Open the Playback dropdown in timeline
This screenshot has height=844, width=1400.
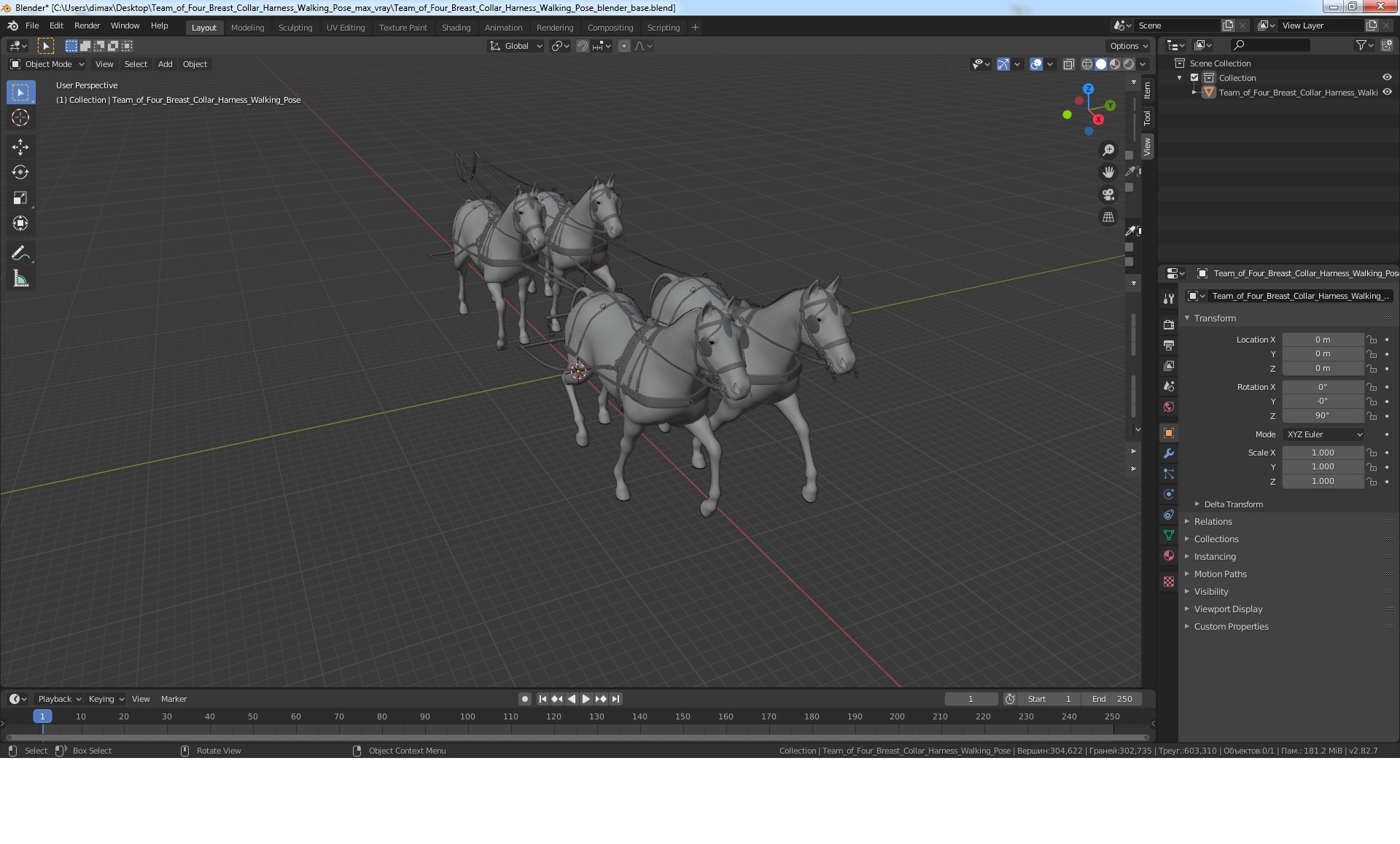59,699
